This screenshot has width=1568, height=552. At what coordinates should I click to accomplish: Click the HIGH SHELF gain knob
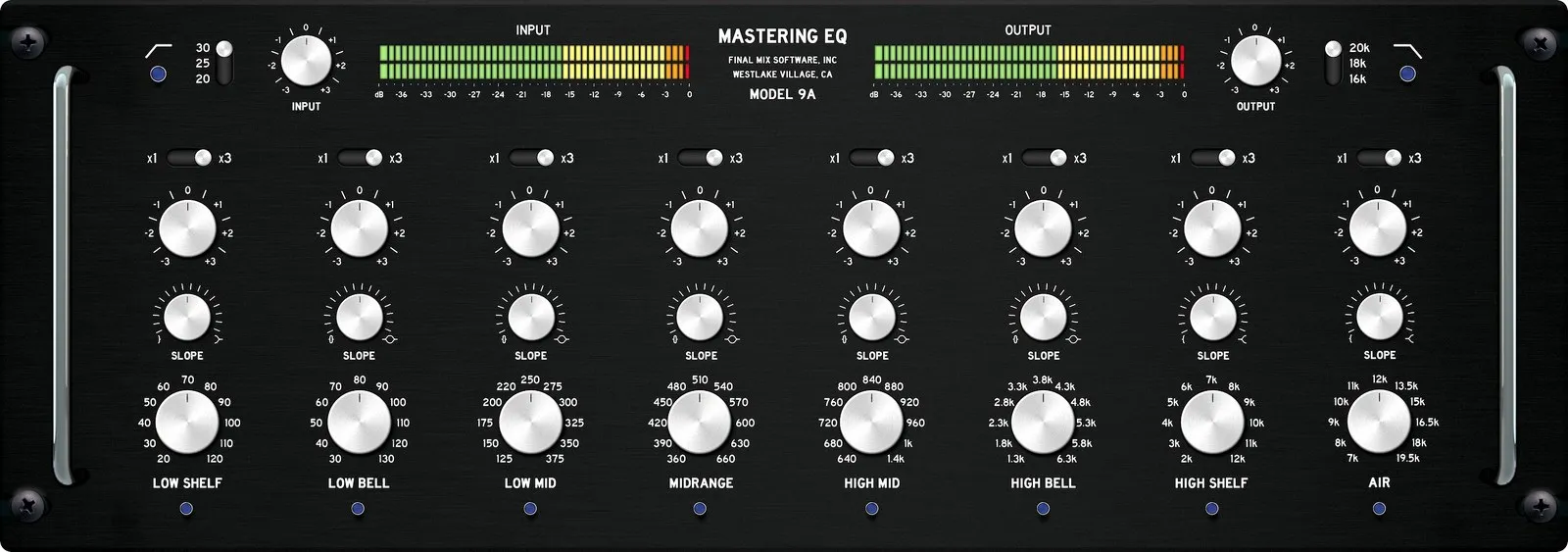coord(1212,228)
